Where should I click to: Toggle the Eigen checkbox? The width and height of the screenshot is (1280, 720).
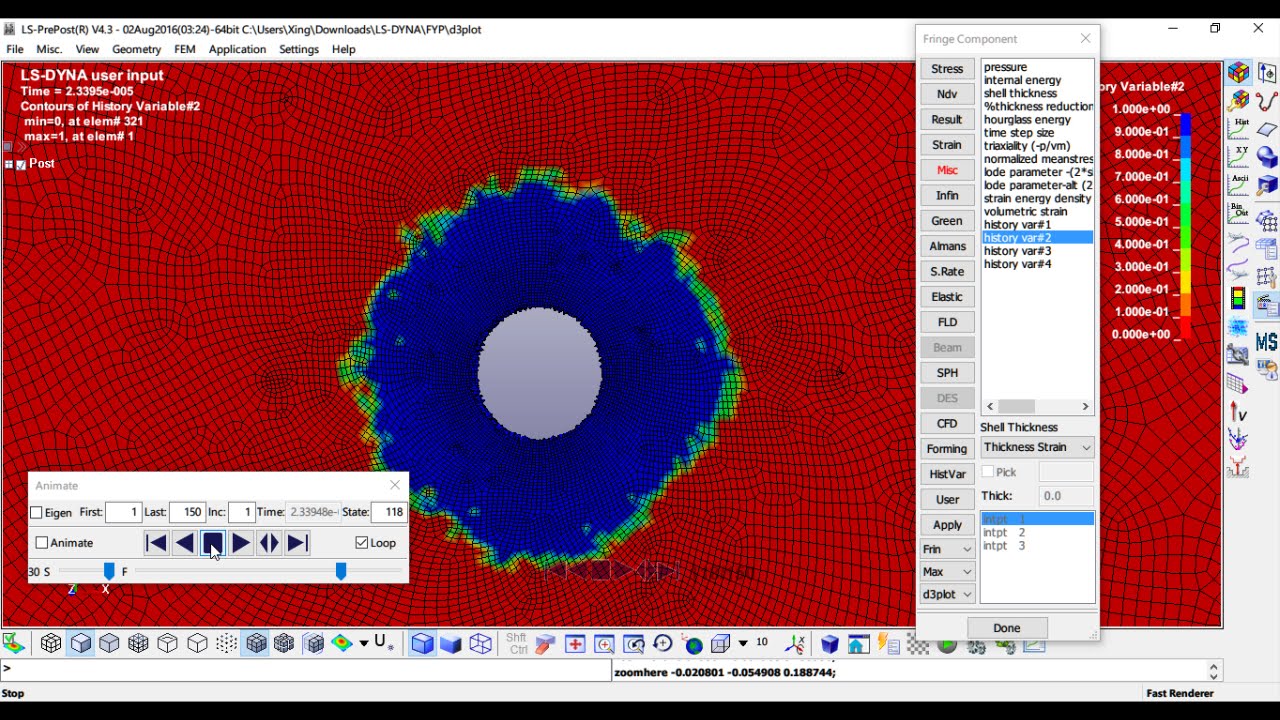(36, 513)
